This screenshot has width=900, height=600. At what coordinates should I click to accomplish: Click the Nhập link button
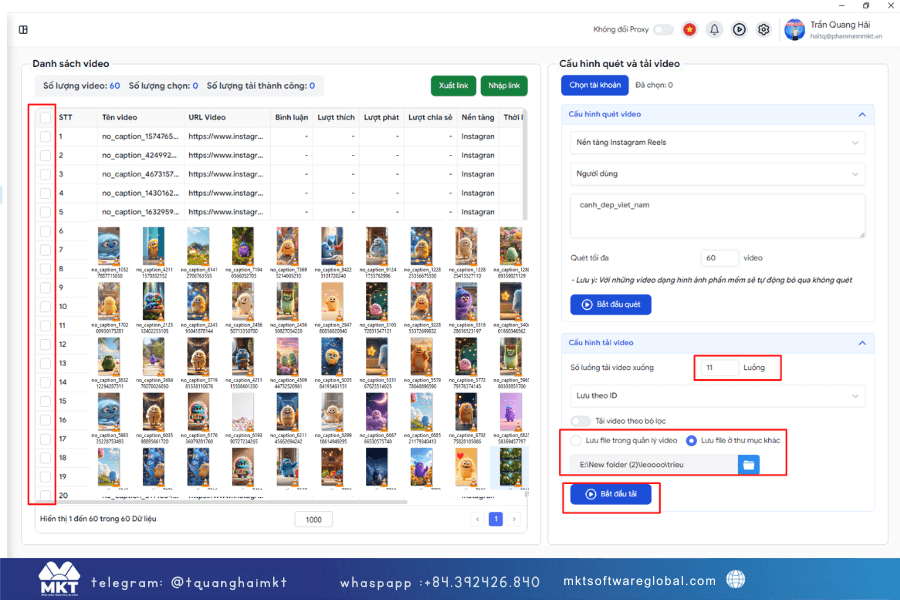[504, 86]
